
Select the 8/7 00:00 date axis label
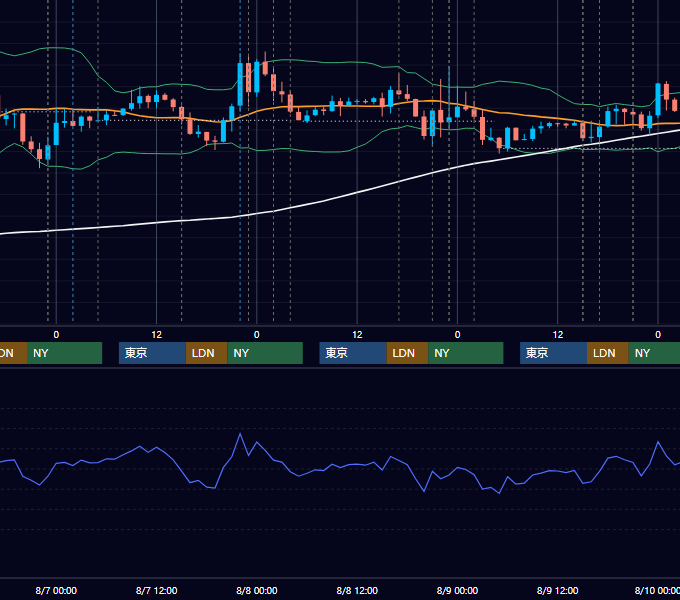tap(56, 590)
